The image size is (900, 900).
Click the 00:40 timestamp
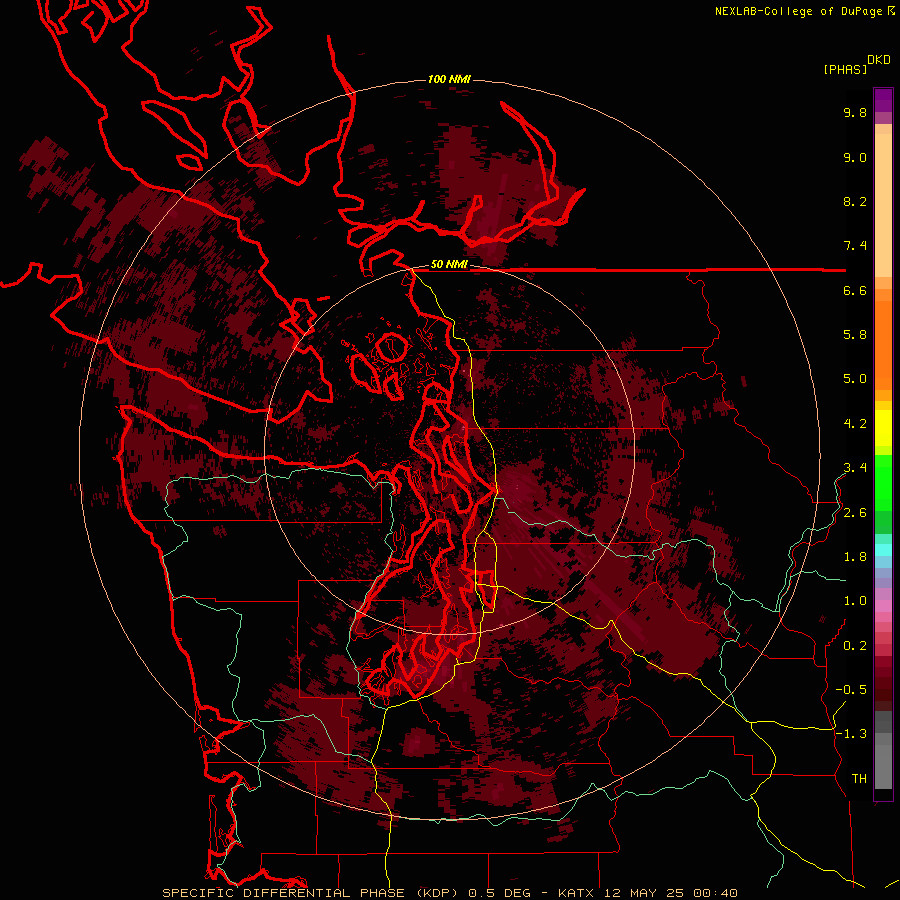pyautogui.click(x=715, y=893)
